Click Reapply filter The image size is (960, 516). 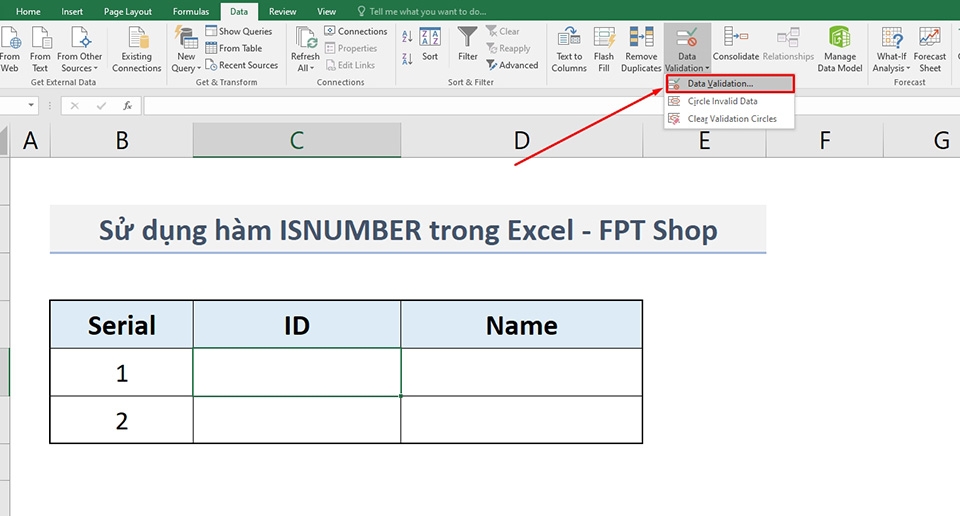(508, 48)
